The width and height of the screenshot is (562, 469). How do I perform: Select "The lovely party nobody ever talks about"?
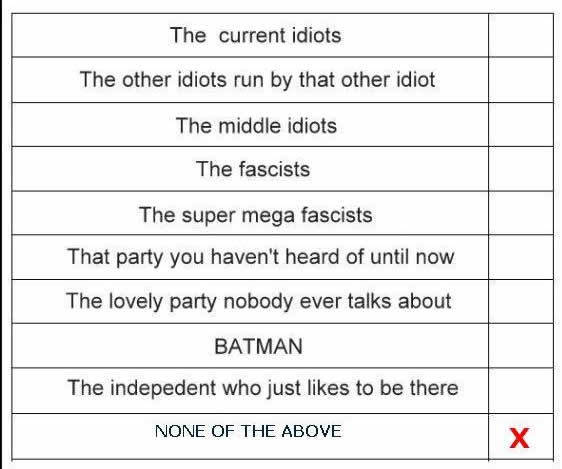click(259, 301)
